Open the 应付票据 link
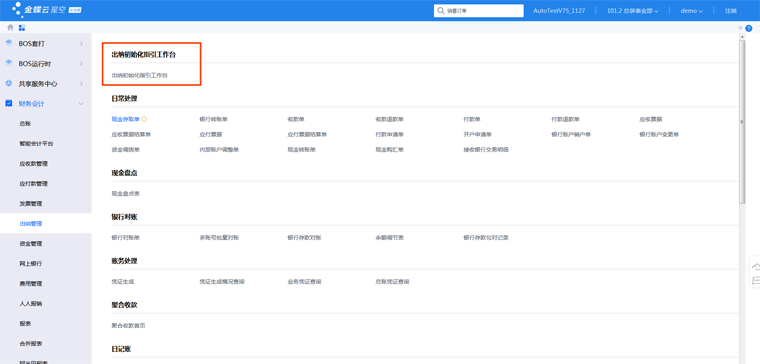 [211, 135]
